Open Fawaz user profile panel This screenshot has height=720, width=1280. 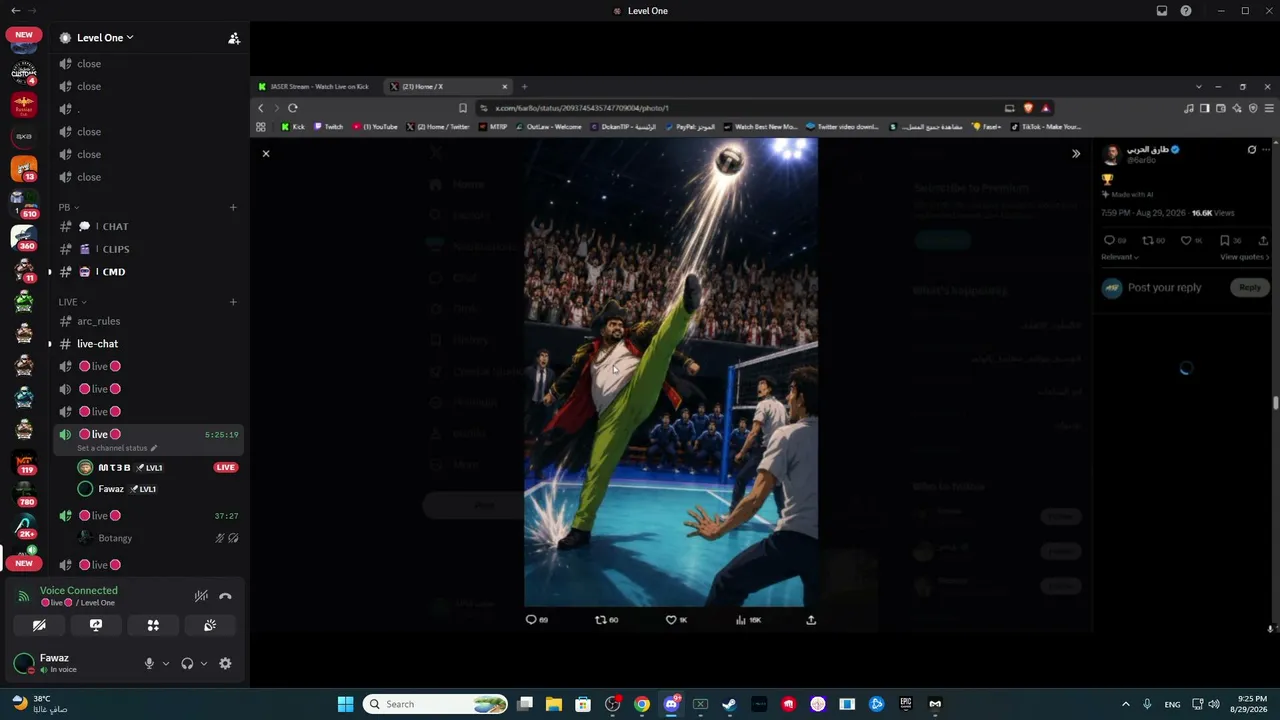(x=70, y=663)
